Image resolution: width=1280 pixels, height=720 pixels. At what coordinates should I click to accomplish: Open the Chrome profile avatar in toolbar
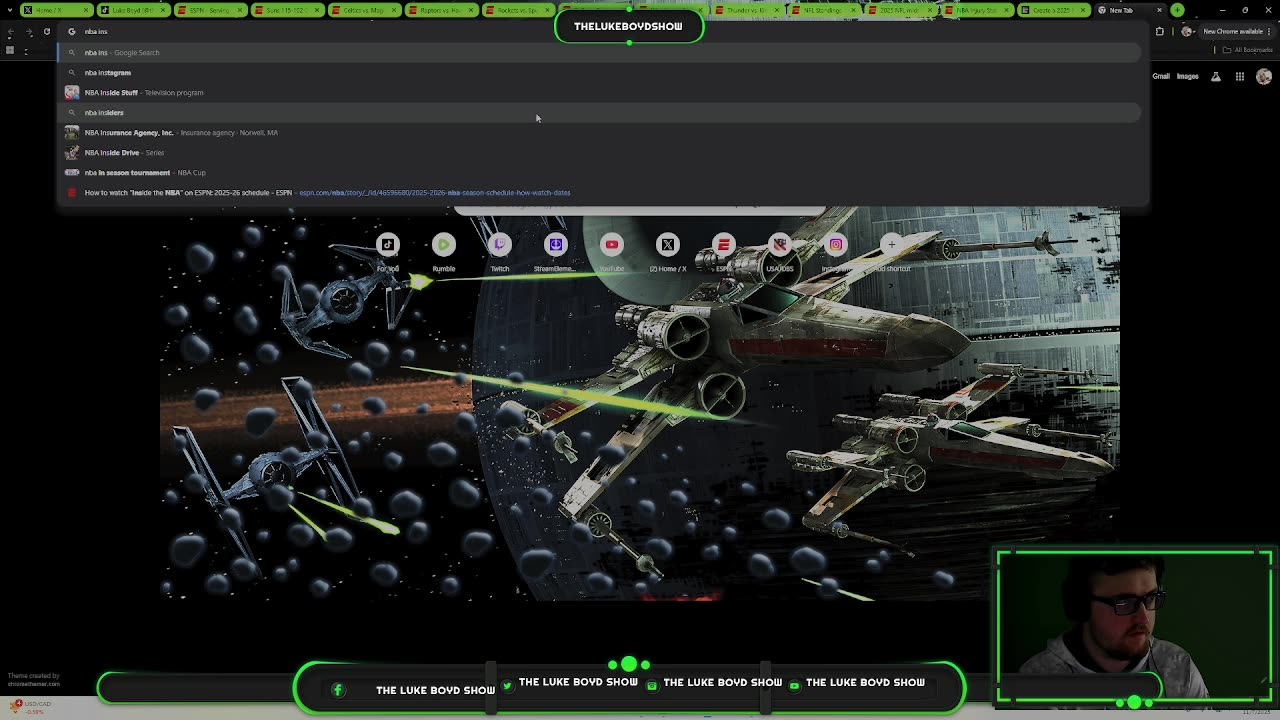1187,31
